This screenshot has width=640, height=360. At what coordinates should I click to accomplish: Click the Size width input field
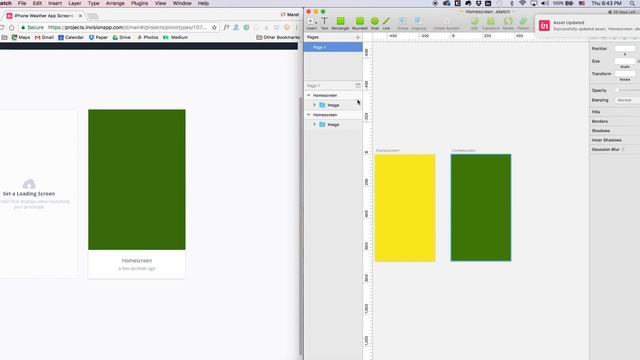pos(625,61)
